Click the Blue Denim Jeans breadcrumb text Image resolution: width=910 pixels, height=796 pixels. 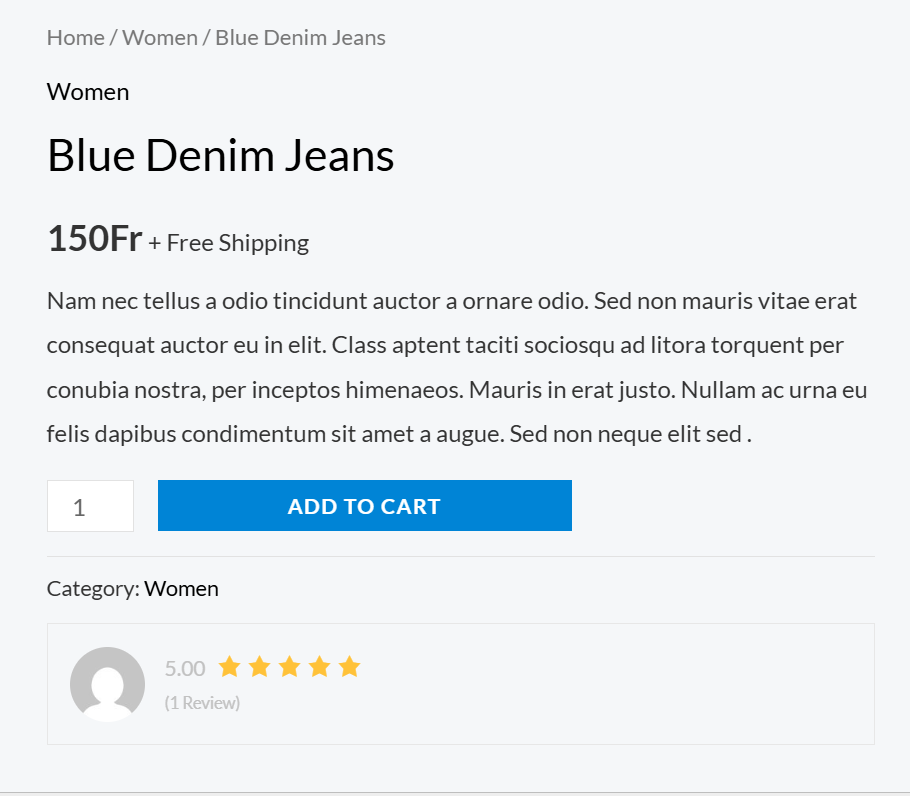(x=300, y=38)
